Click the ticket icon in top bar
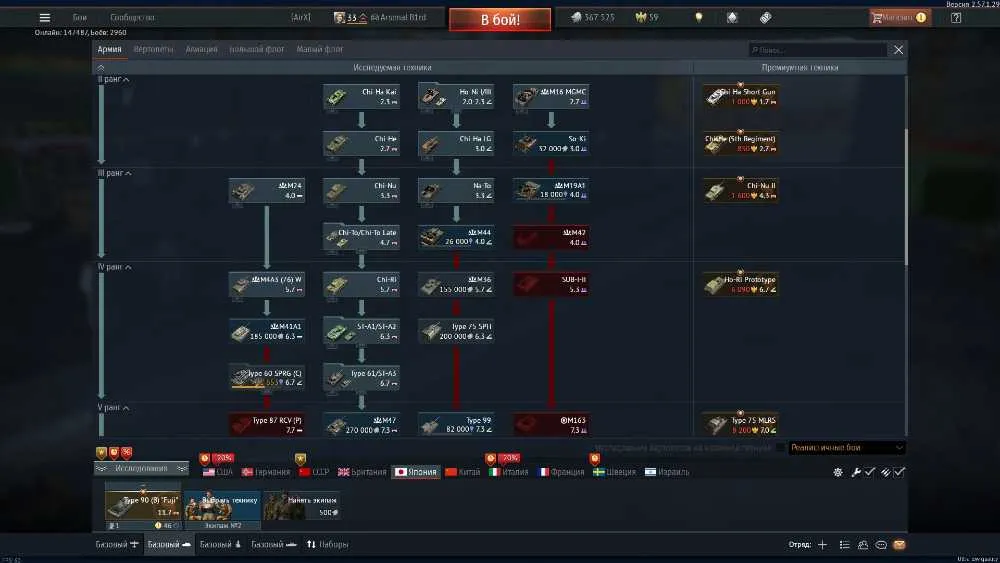 pos(765,18)
